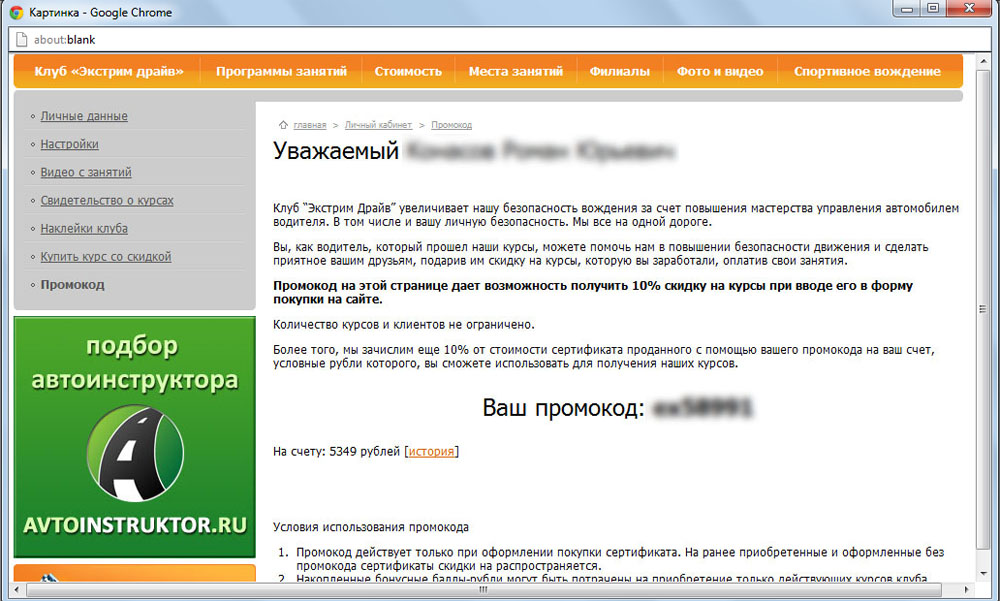The image size is (1000, 601).
Task: Click «Купить курс со скидкой» link
Action: (106, 257)
